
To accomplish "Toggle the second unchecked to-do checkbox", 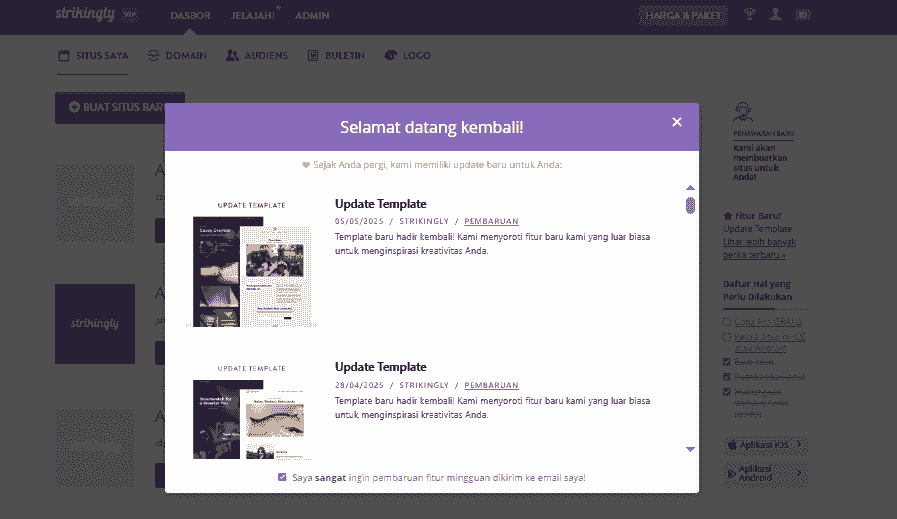I will click(727, 337).
